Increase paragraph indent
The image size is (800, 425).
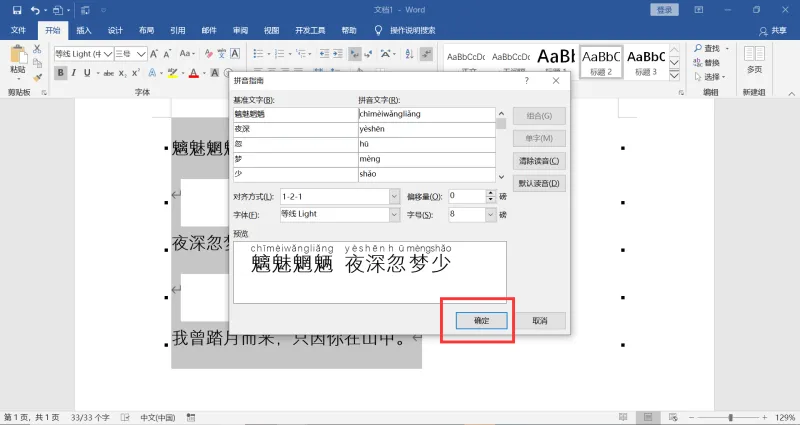[338, 54]
